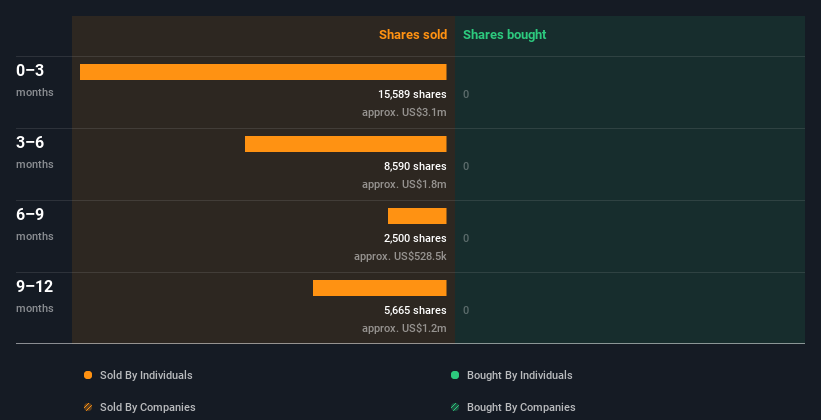Click the 3–6 months row label
The width and height of the screenshot is (821, 420).
click(x=35, y=152)
